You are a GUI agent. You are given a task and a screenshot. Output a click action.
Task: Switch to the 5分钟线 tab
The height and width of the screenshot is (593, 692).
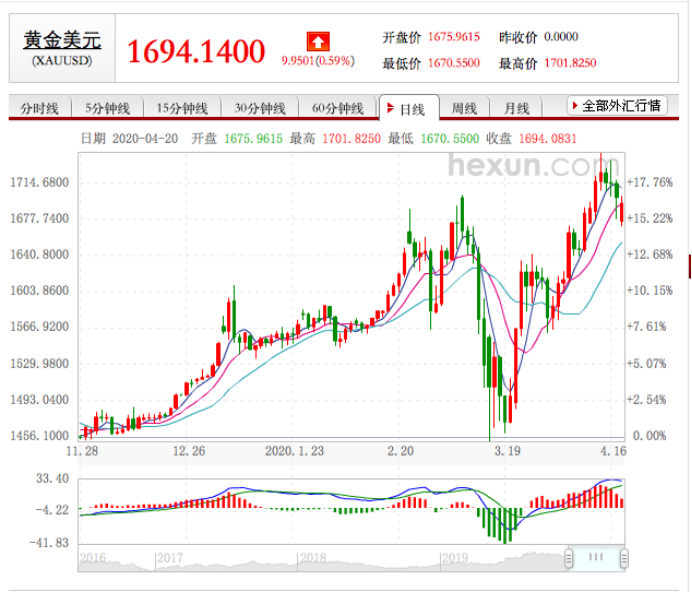click(107, 108)
